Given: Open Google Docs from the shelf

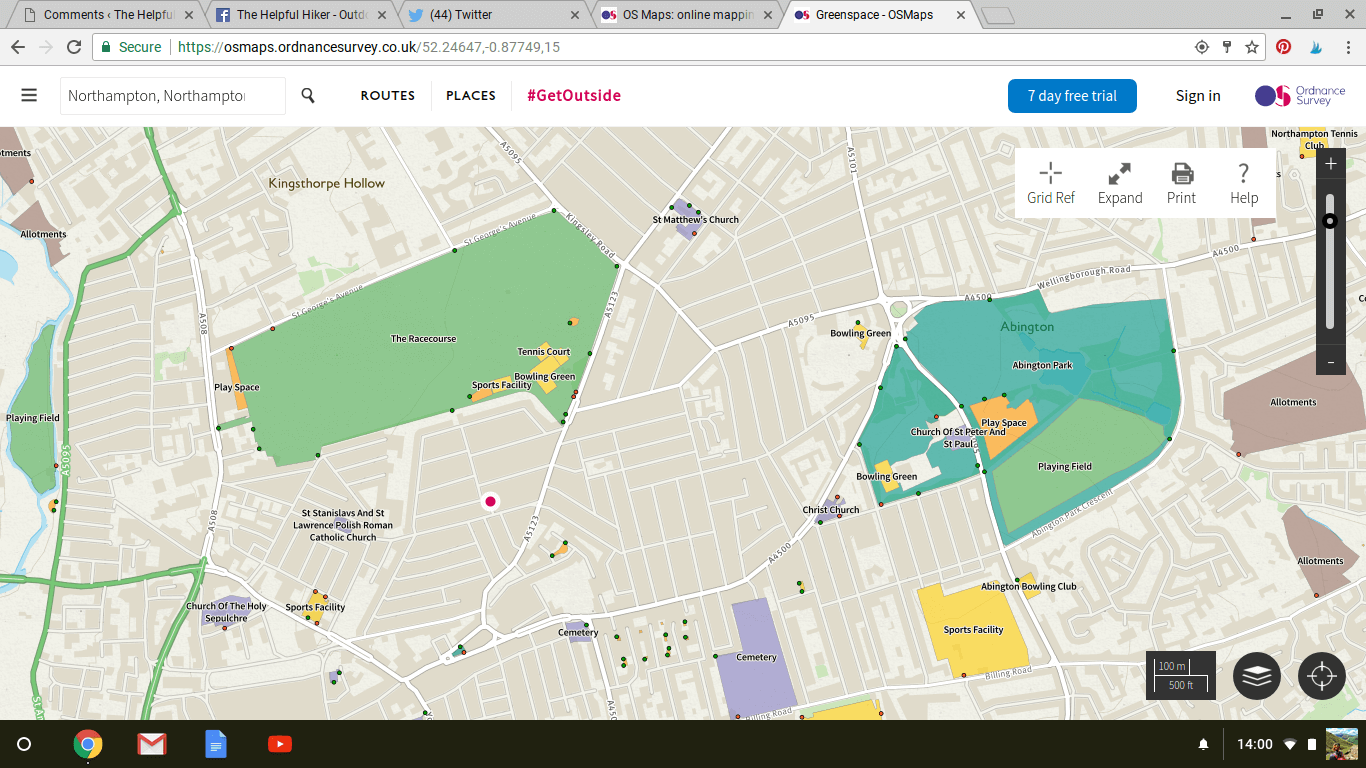Looking at the screenshot, I should coord(216,744).
